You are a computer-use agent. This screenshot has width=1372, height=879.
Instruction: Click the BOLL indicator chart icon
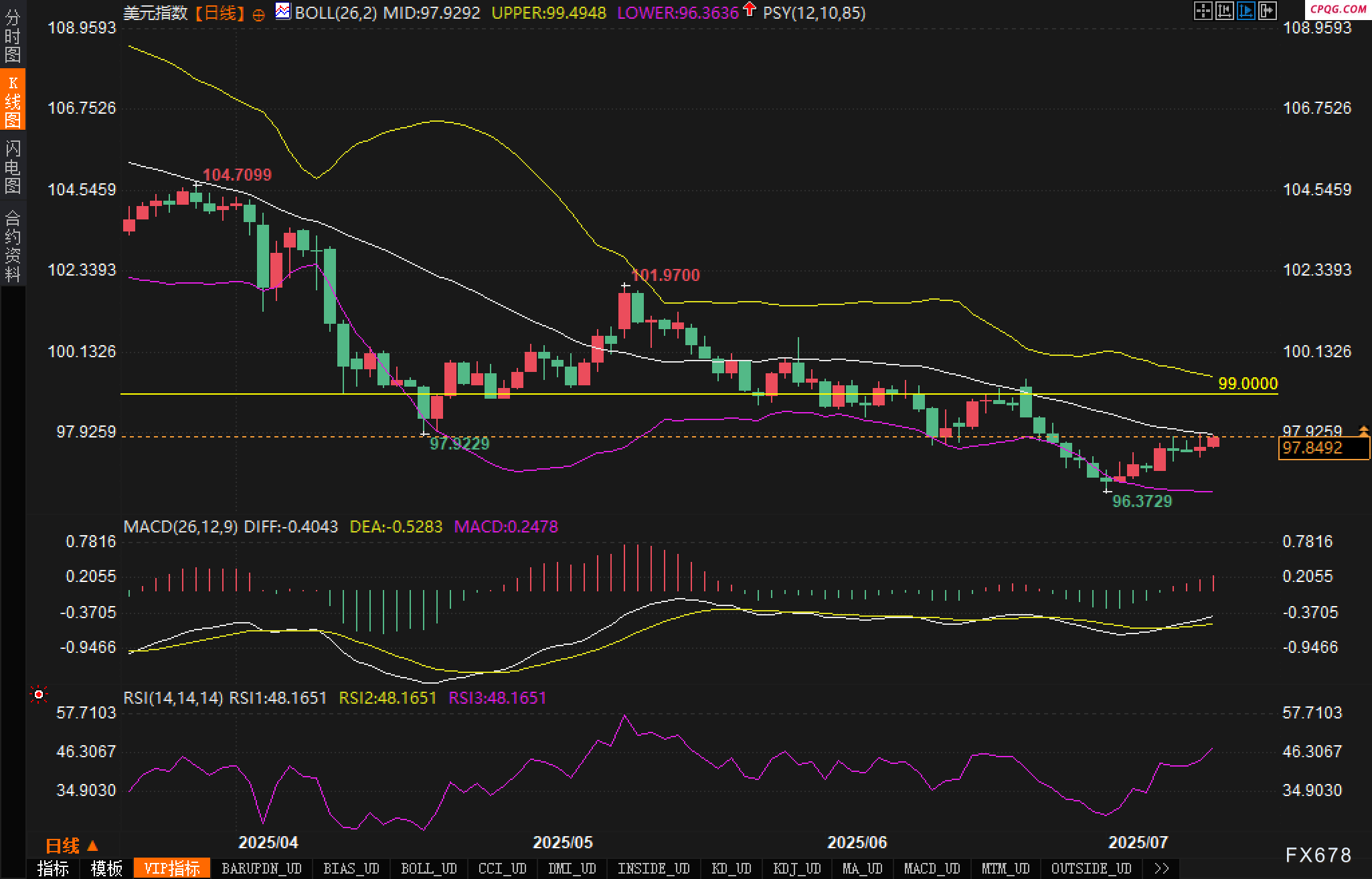point(283,11)
